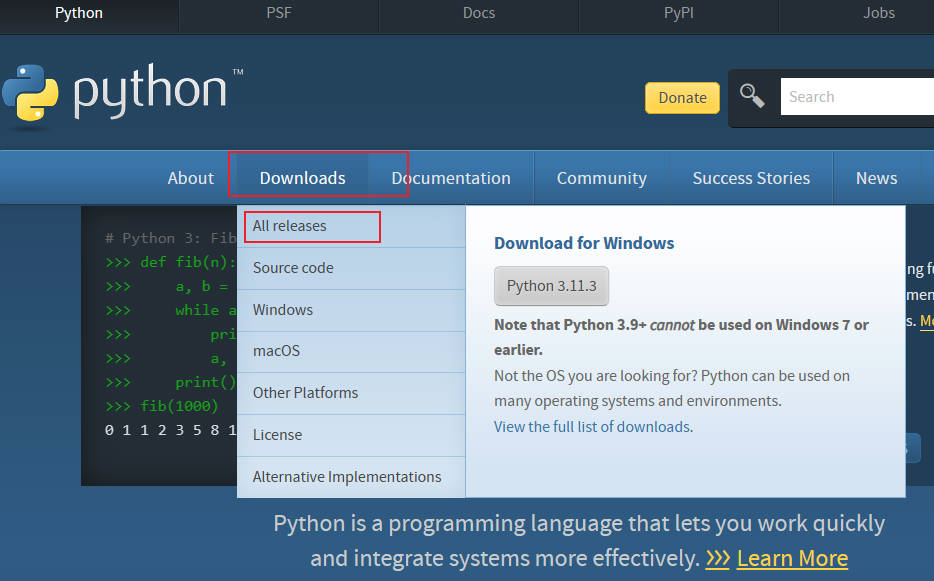Switch to the PSF top tab

(279, 13)
